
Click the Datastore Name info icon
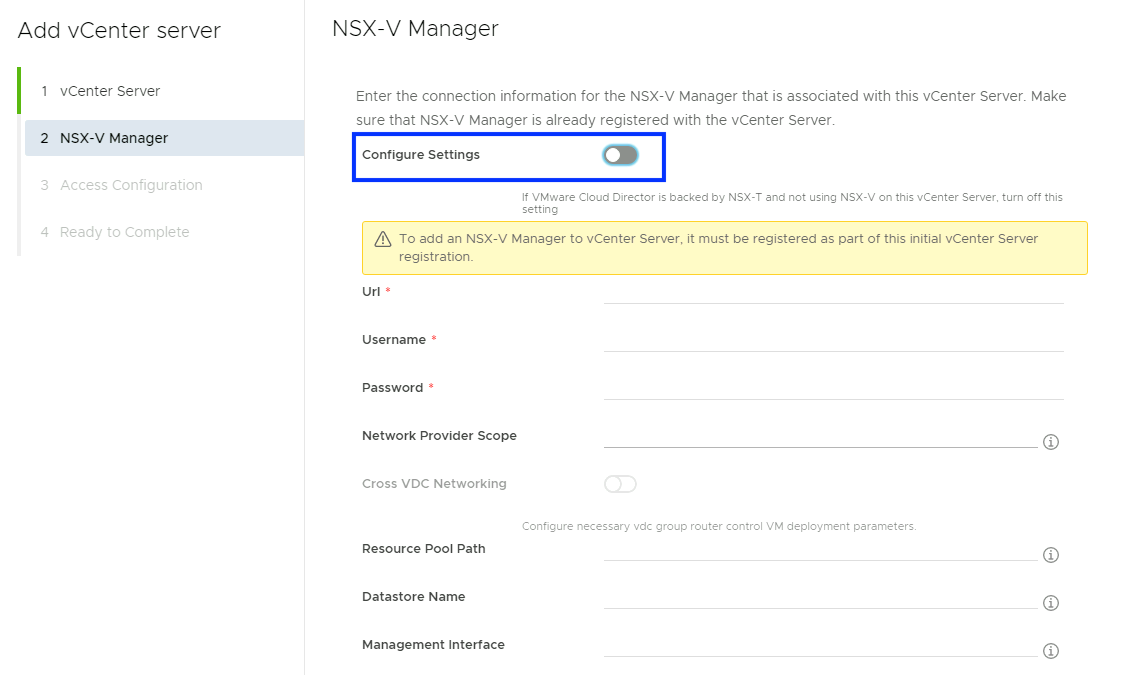(1051, 603)
